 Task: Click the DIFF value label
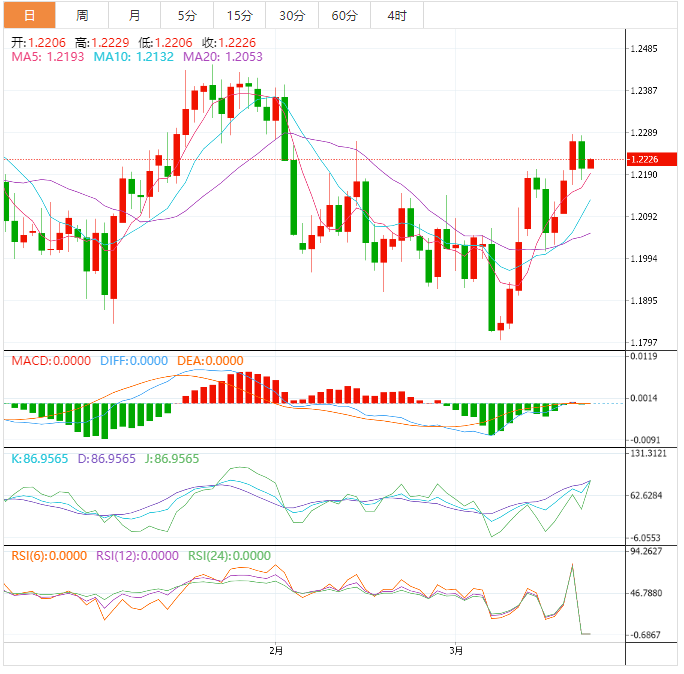click(132, 361)
